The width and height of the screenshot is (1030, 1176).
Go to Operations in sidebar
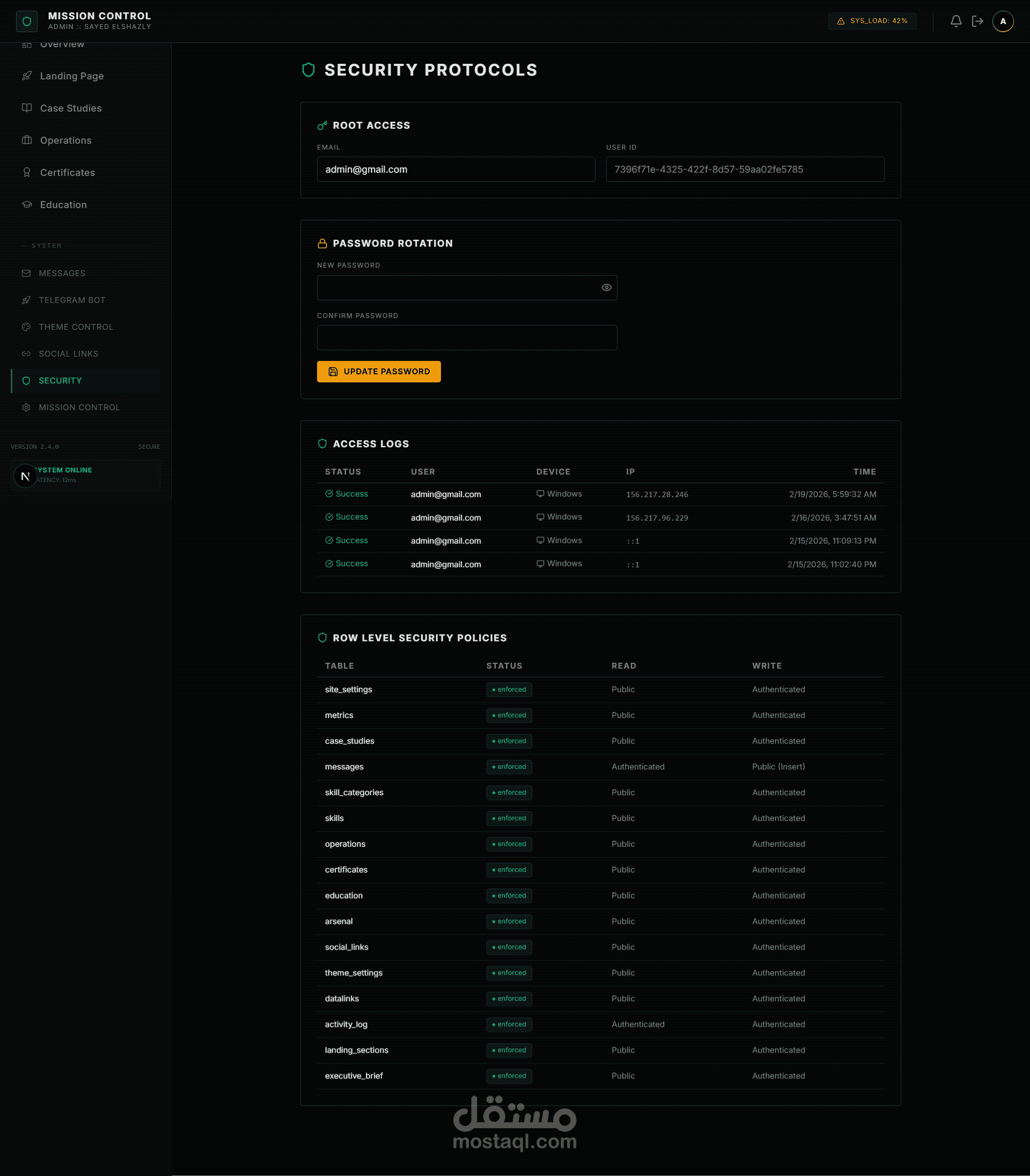coord(65,140)
